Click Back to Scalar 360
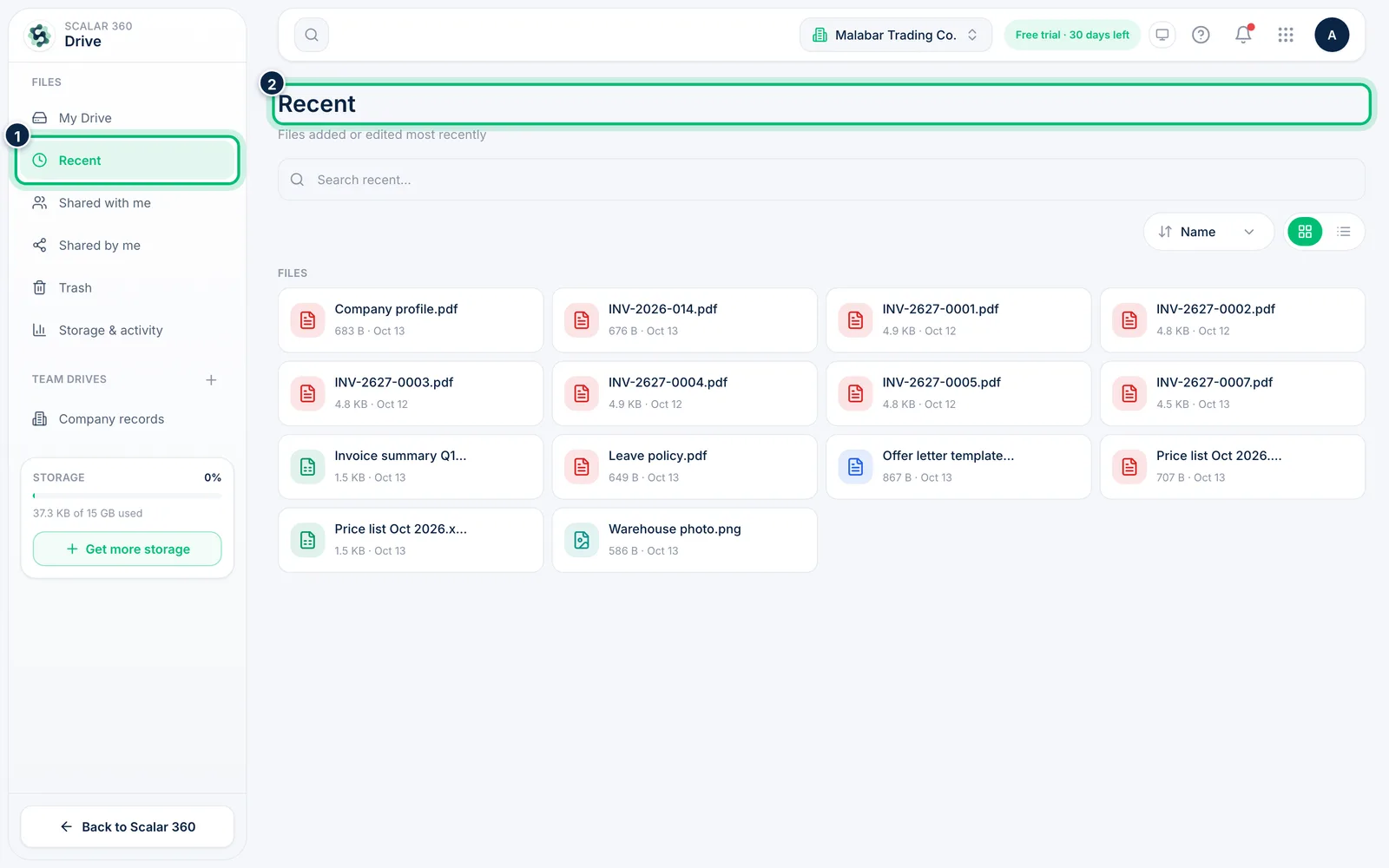 point(127,827)
